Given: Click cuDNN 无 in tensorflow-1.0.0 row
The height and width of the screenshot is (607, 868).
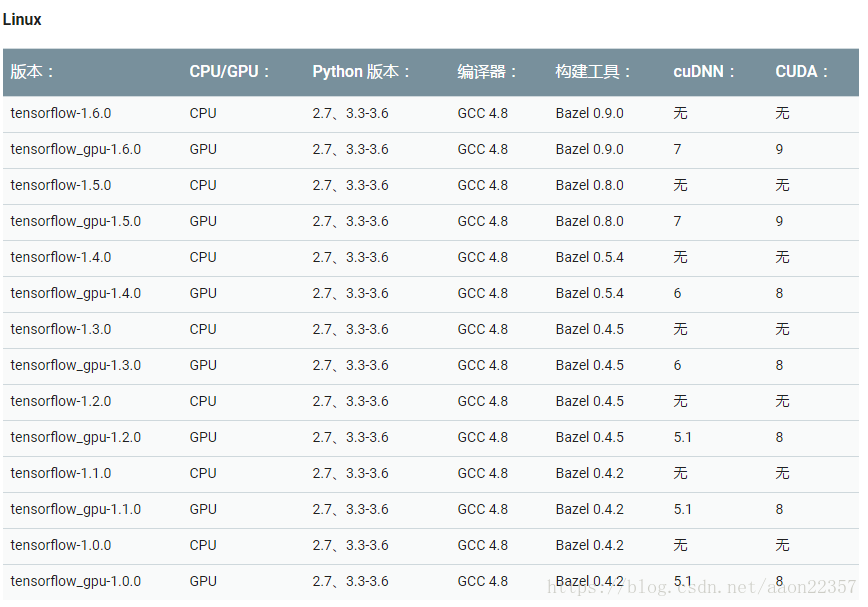Looking at the screenshot, I should click(680, 545).
